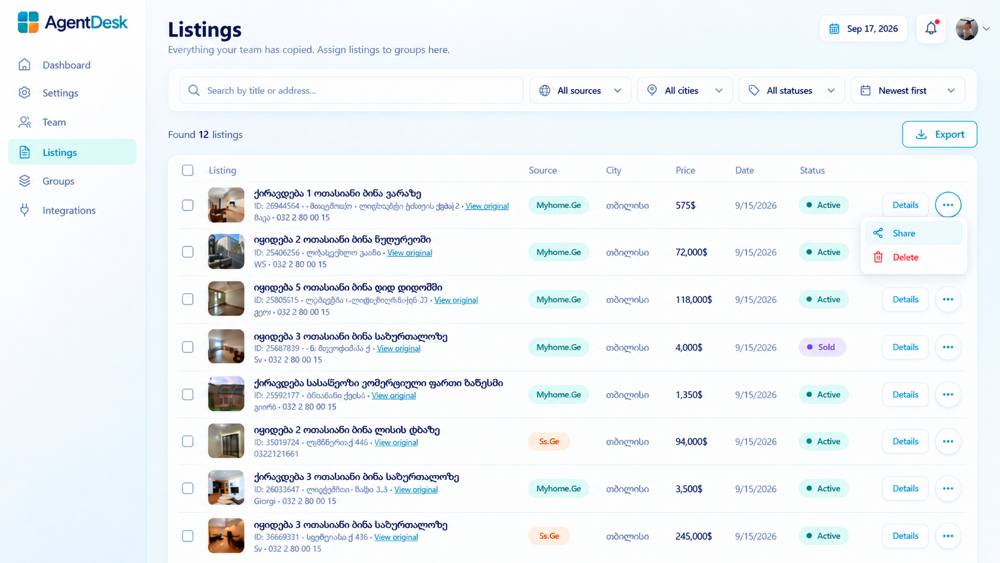Click the tag icon in All statuses
1000x563 pixels.
point(754,91)
